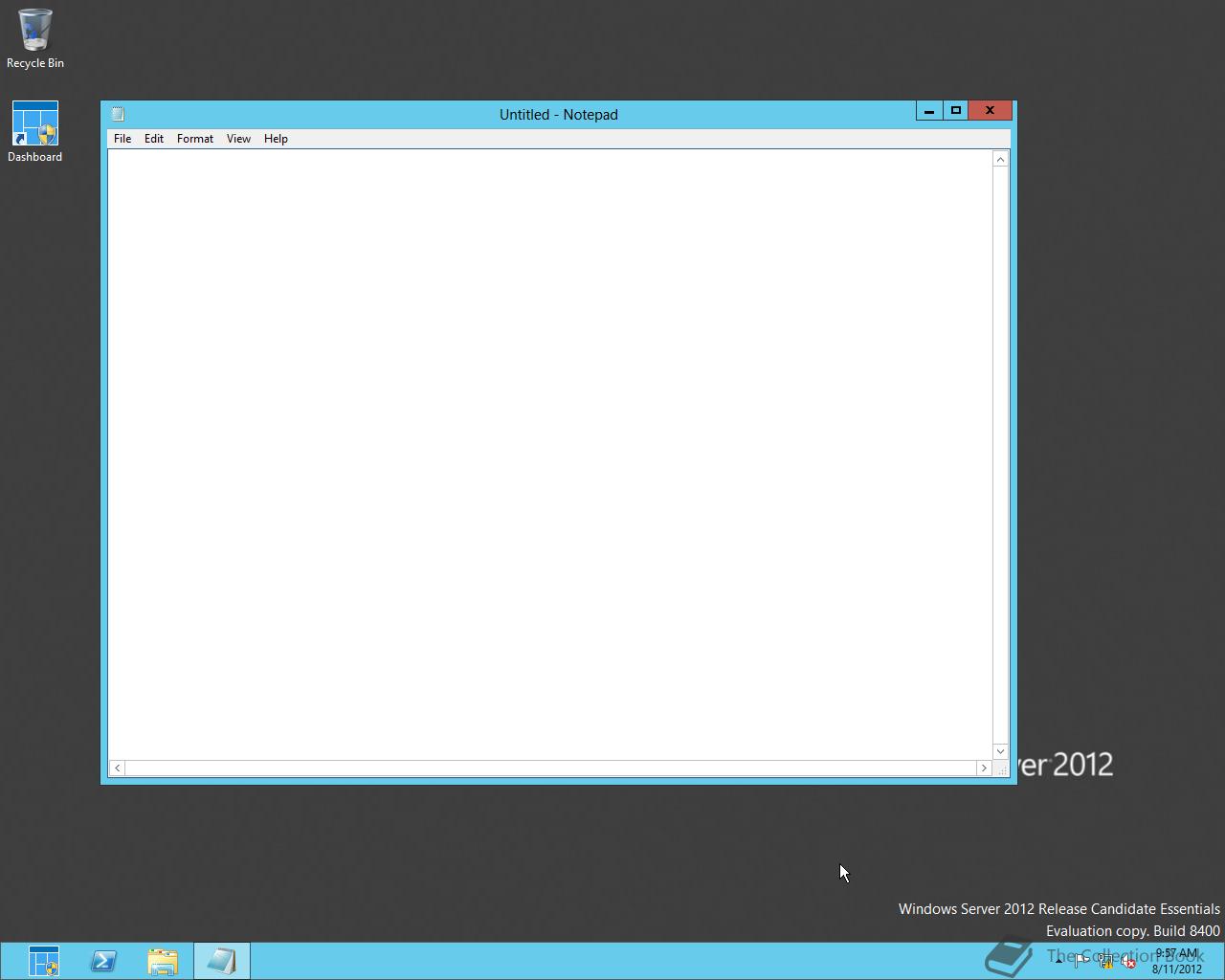Image resolution: width=1225 pixels, height=980 pixels.
Task: Open File Explorer from the taskbar
Action: [163, 961]
